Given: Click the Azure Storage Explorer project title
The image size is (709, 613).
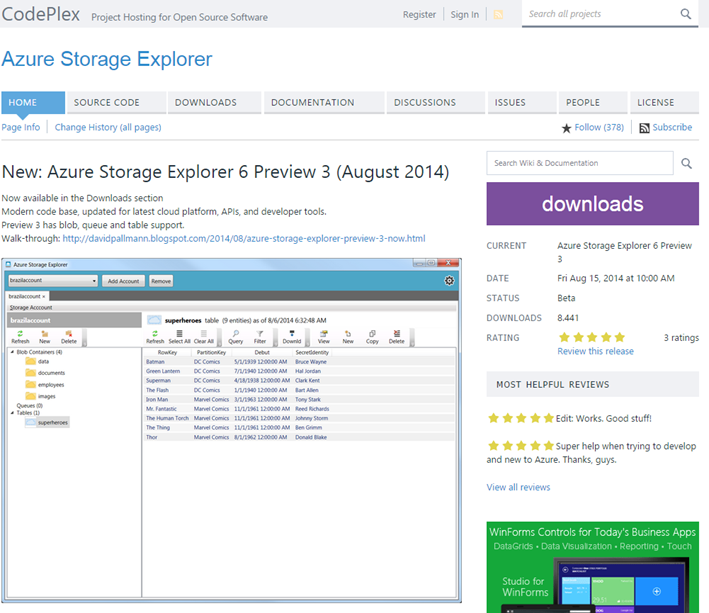Looking at the screenshot, I should pyautogui.click(x=107, y=59).
